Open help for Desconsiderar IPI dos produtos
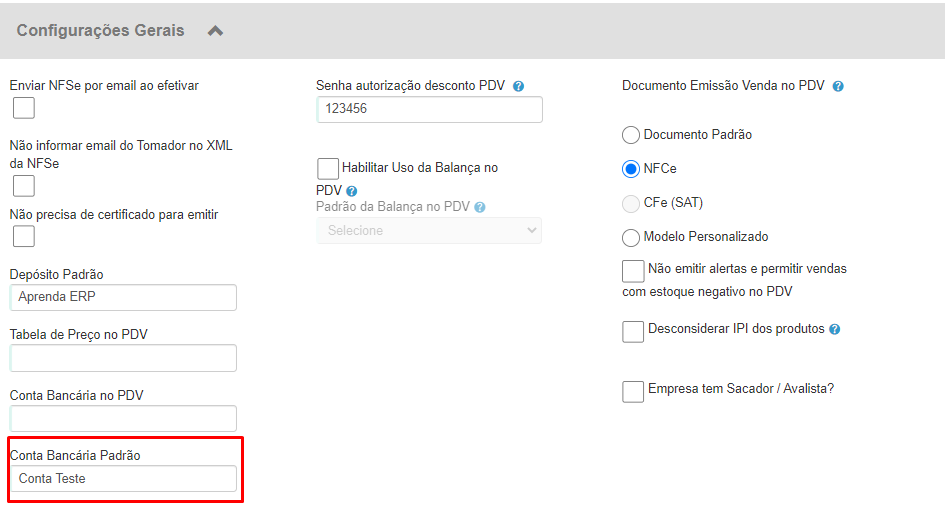The height and width of the screenshot is (511, 945). pyautogui.click(x=835, y=329)
